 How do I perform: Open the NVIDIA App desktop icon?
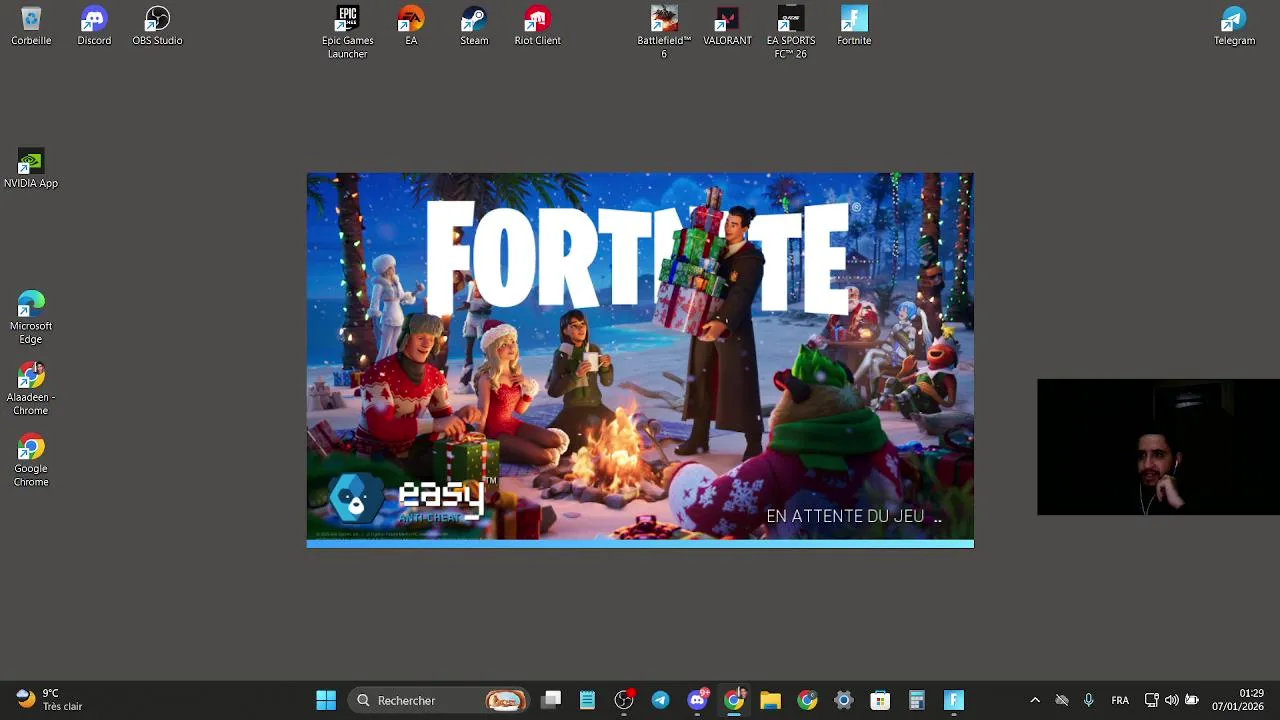31,169
